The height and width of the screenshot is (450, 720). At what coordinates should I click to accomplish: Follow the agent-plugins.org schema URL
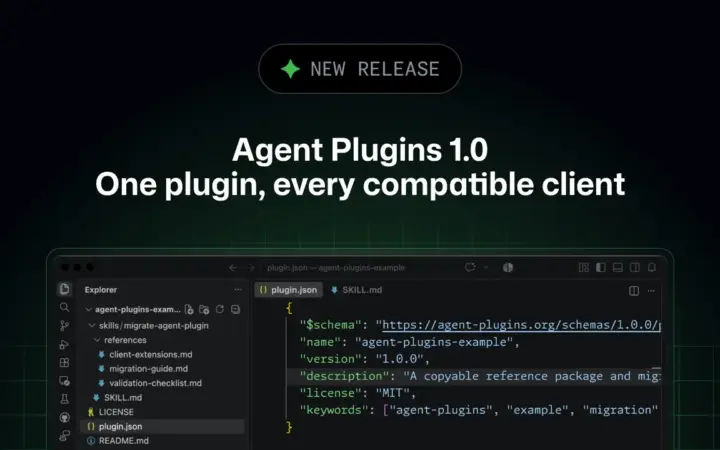pos(521,325)
